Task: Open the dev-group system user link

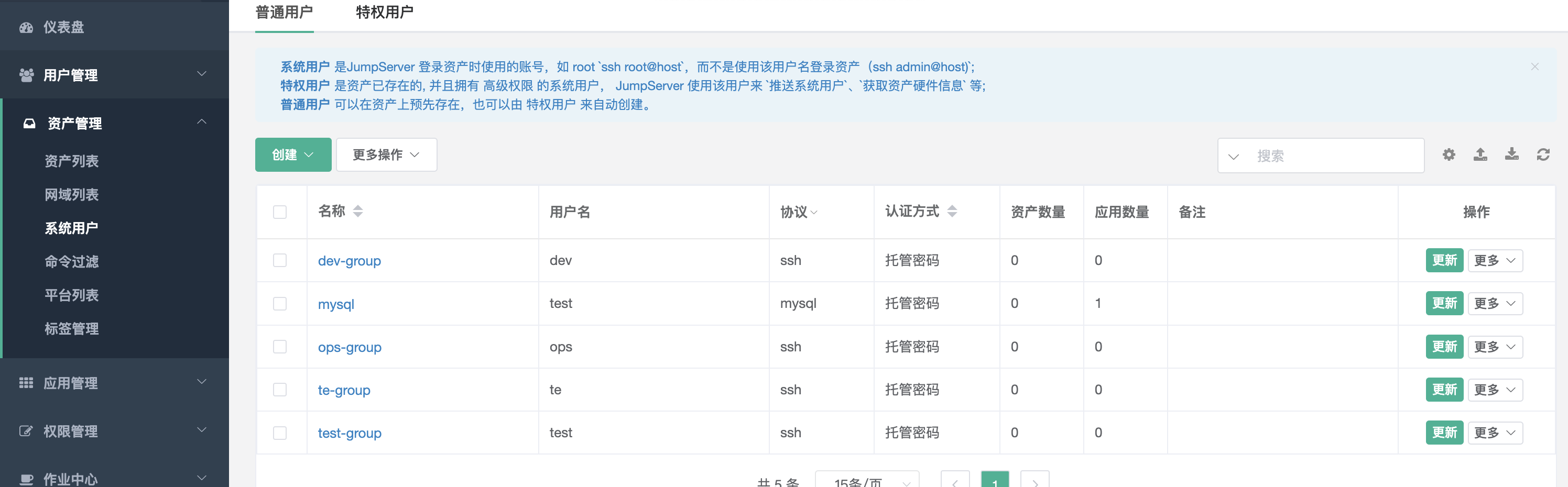Action: [350, 261]
